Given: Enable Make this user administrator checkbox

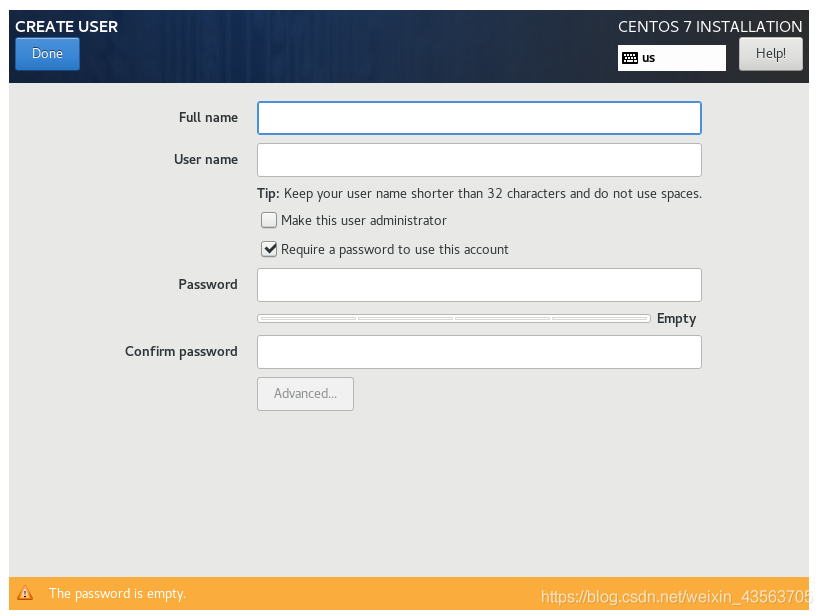Looking at the screenshot, I should (269, 220).
